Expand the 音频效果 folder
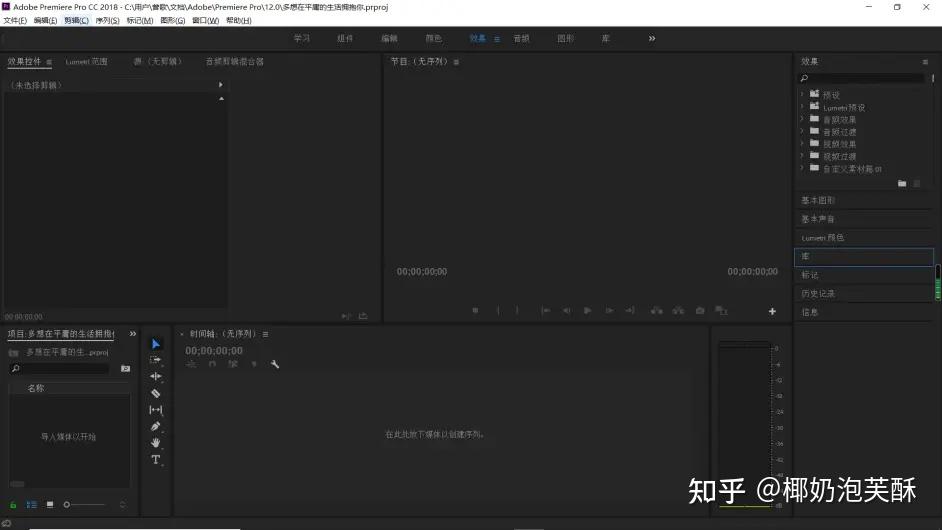The height and width of the screenshot is (530, 942). click(802, 119)
